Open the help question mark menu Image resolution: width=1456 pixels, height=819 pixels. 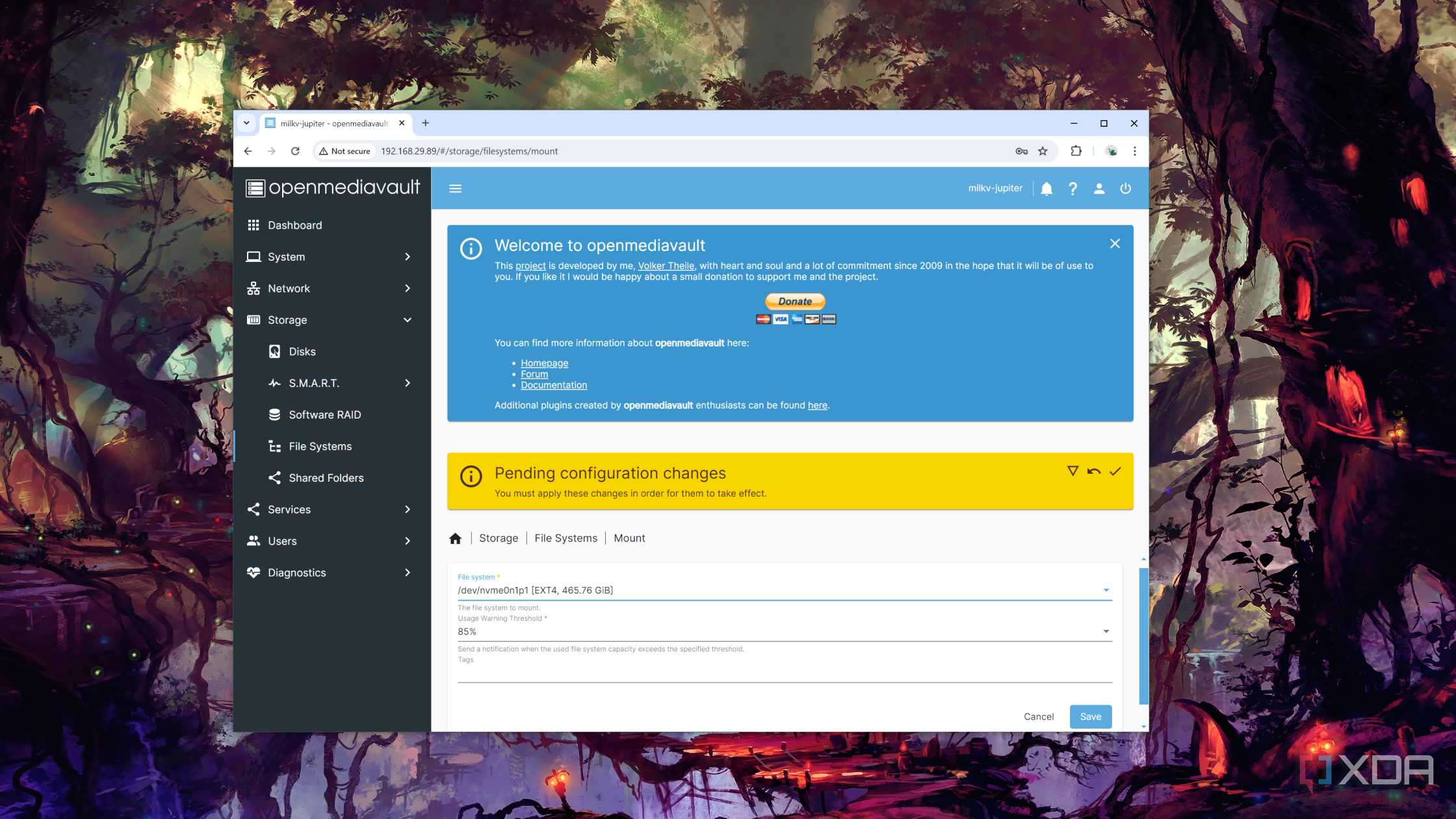pos(1072,188)
